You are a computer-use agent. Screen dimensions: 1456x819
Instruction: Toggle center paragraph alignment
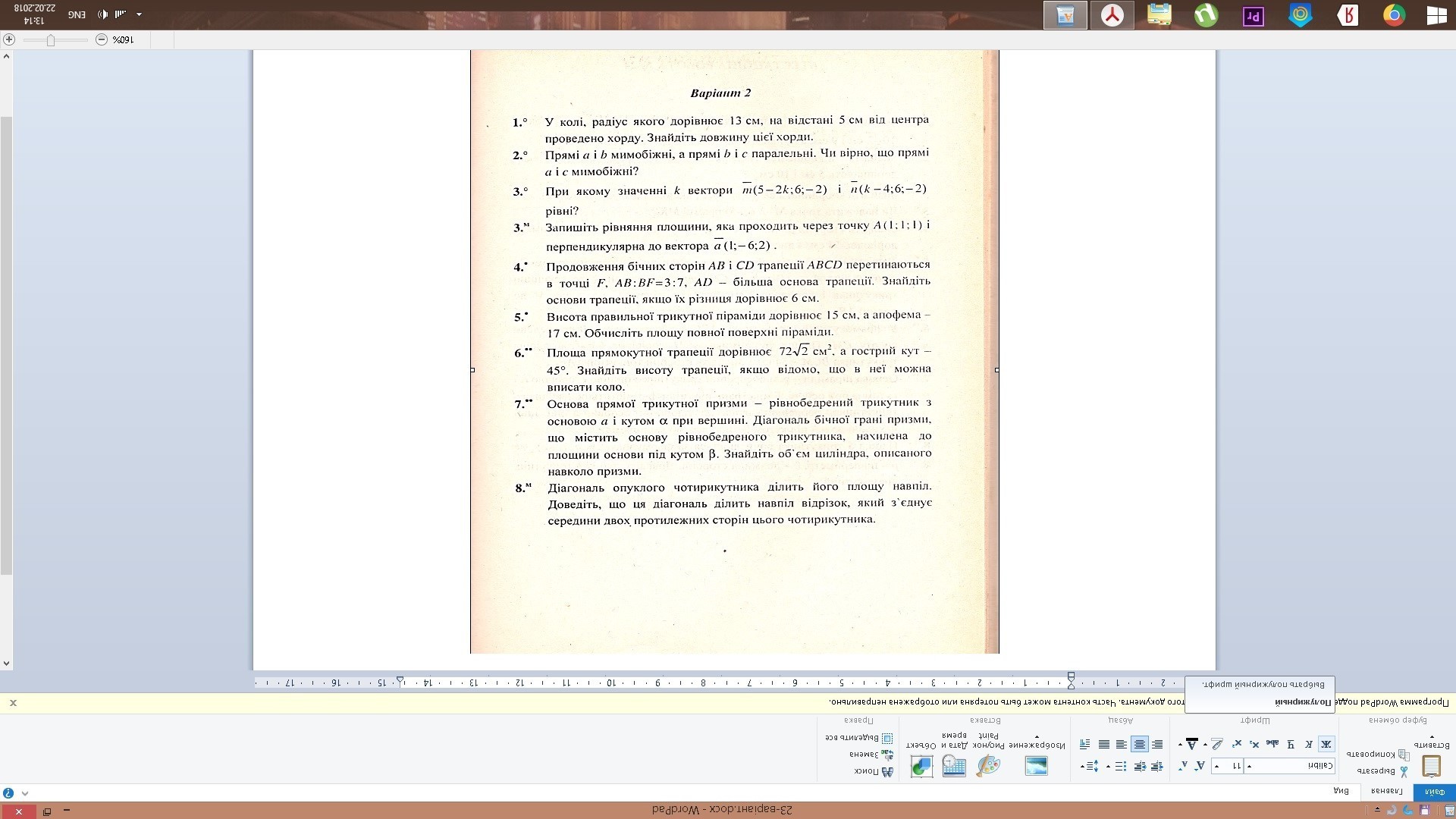(1139, 744)
